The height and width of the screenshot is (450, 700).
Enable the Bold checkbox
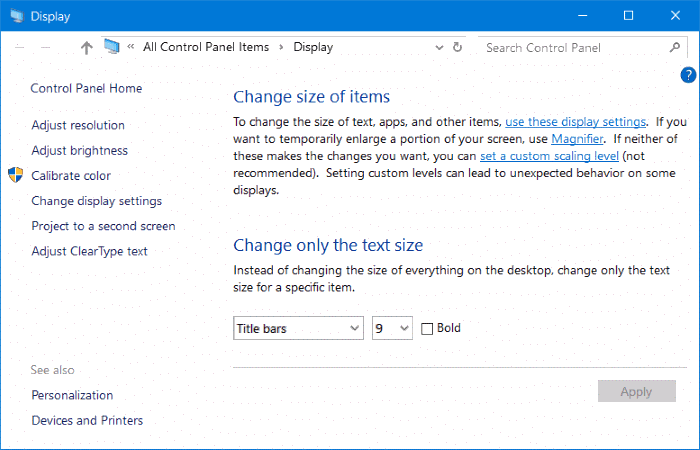coord(427,329)
